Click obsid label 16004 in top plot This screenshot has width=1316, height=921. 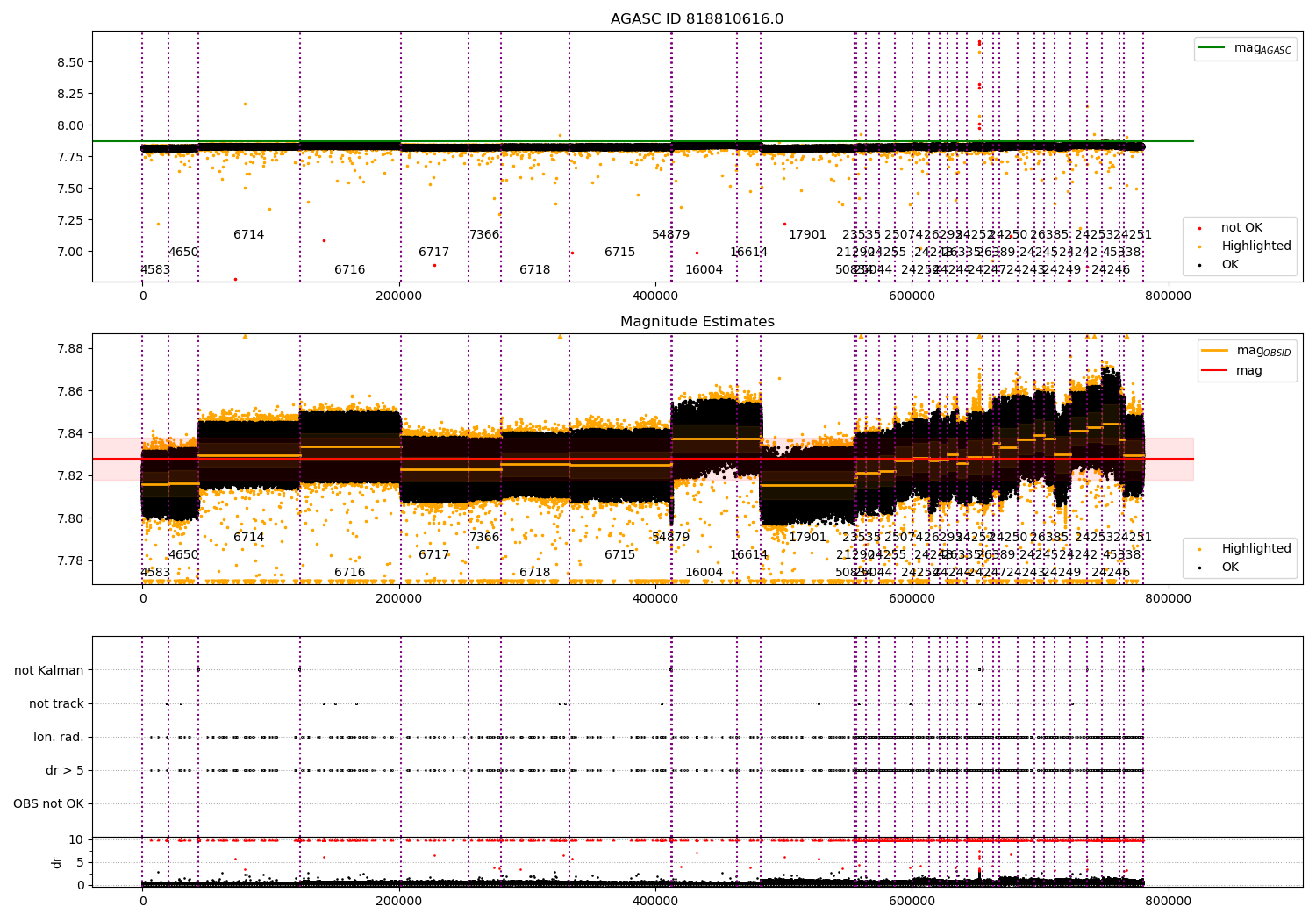click(x=704, y=270)
